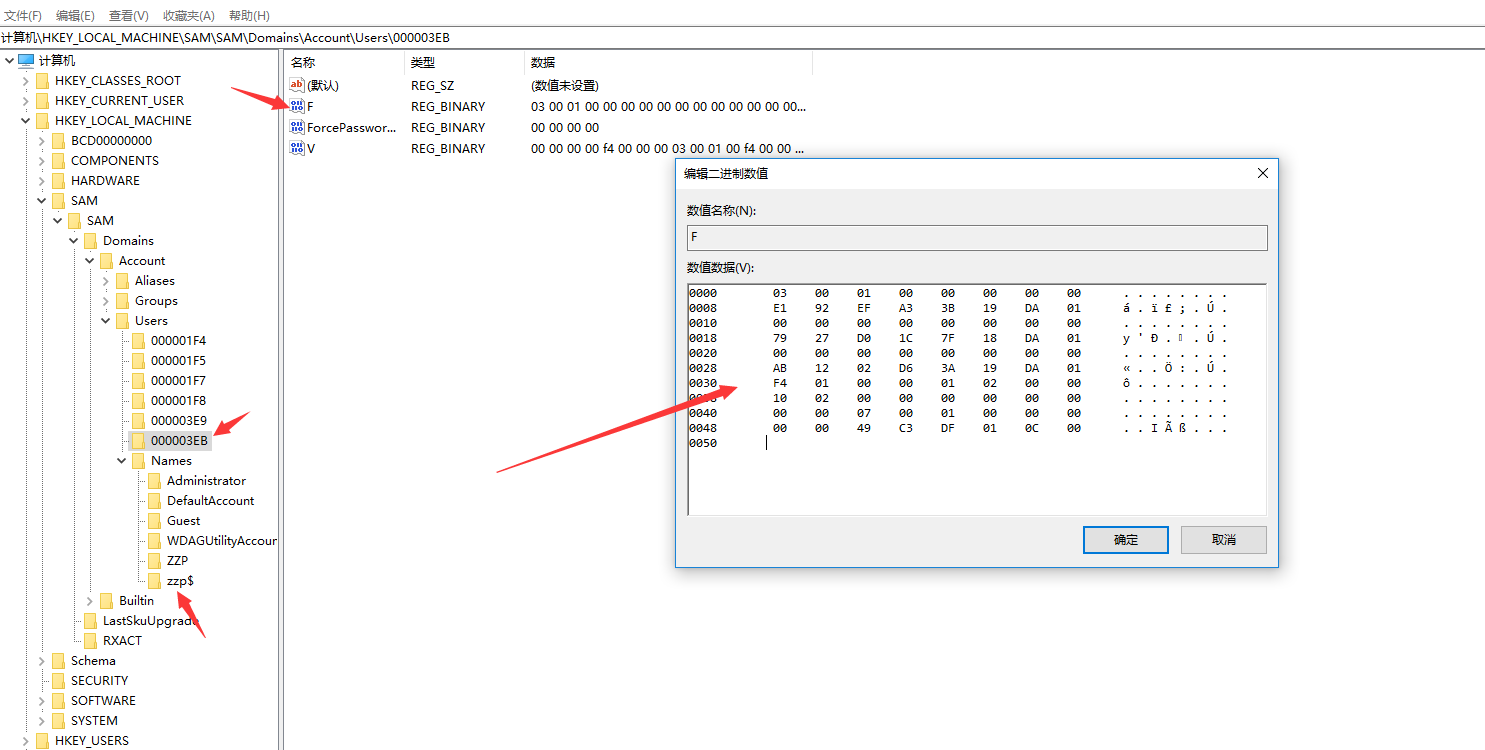This screenshot has height=750, width=1485.
Task: Collapse the Users key
Action: [106, 320]
